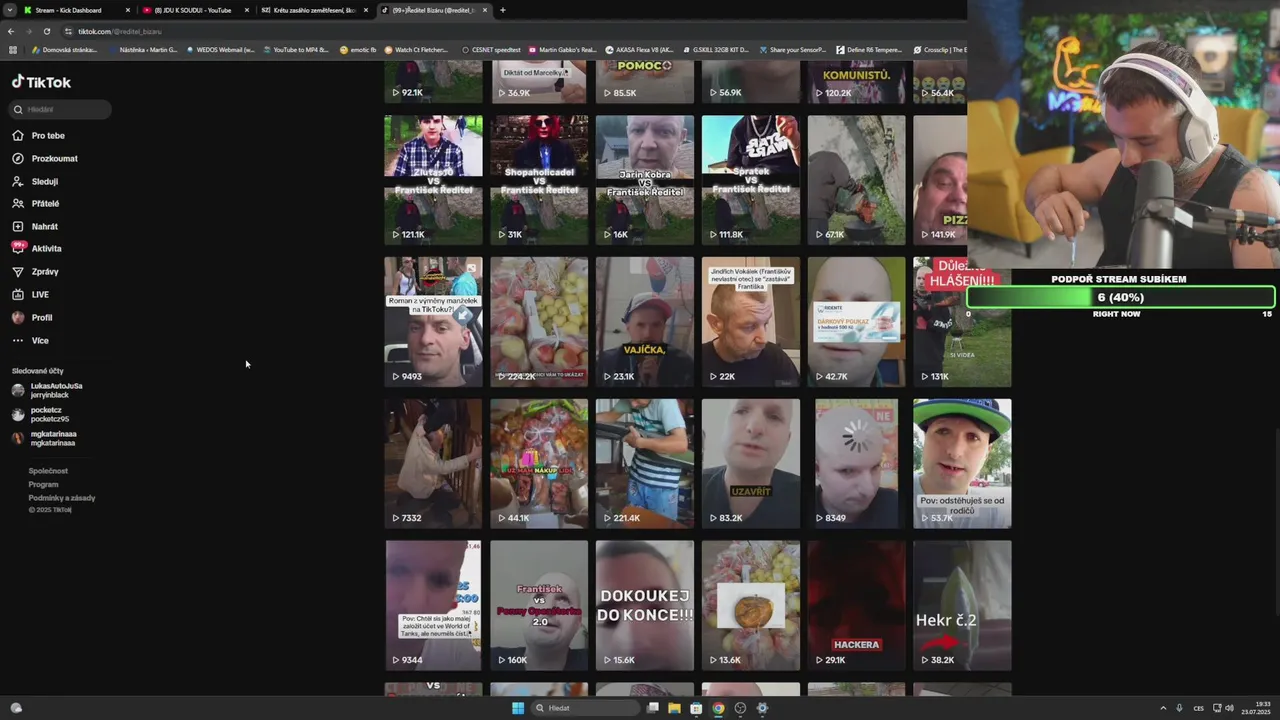This screenshot has width=1280, height=720.
Task: Open new browser tab with plus icon
Action: (502, 10)
